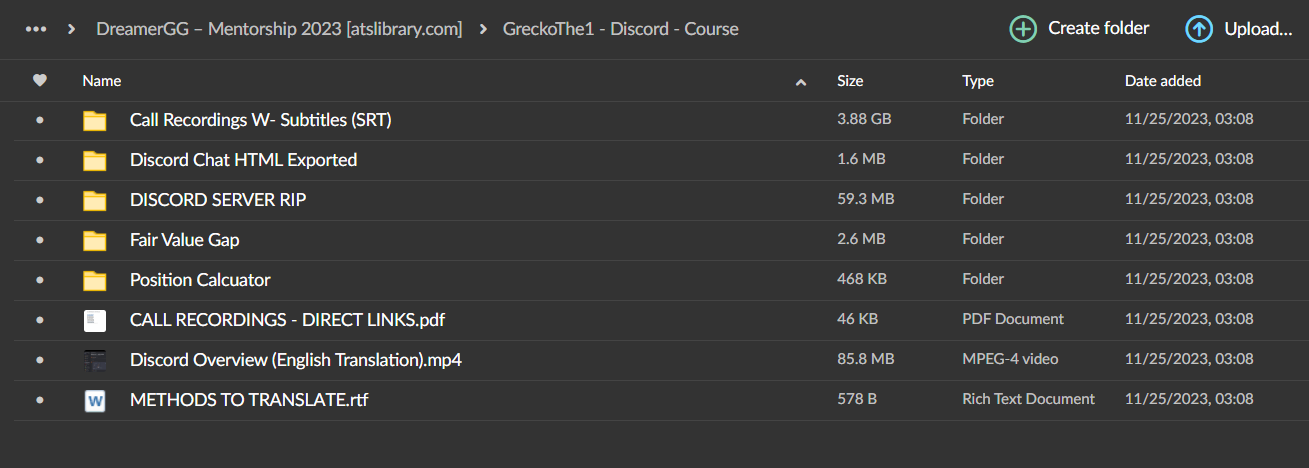Click the Upload arrow icon

(x=1199, y=29)
